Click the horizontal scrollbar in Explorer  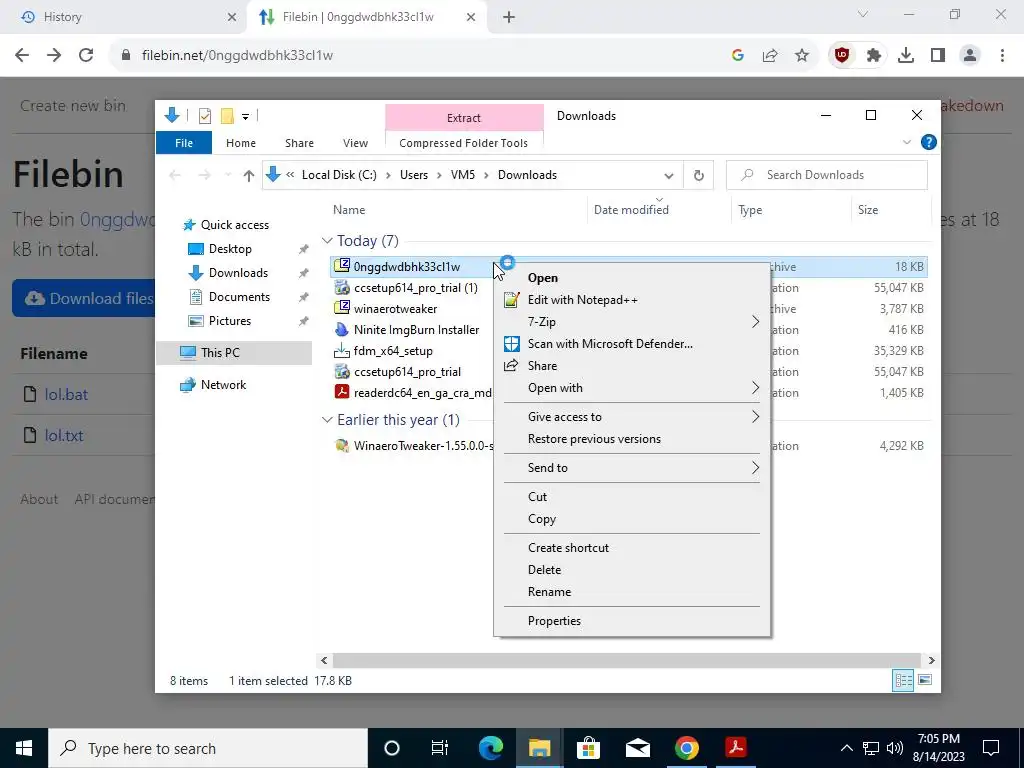pyautogui.click(x=627, y=660)
